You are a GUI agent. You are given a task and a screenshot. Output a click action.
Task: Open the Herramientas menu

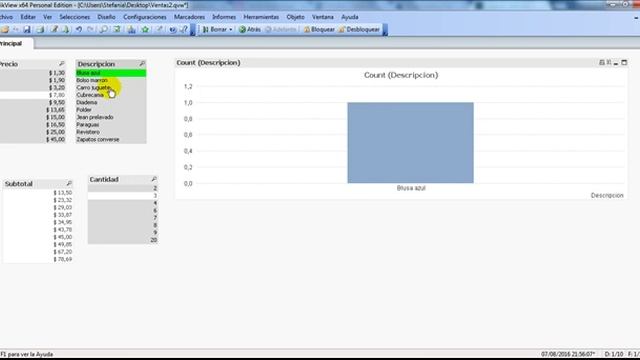click(x=261, y=17)
